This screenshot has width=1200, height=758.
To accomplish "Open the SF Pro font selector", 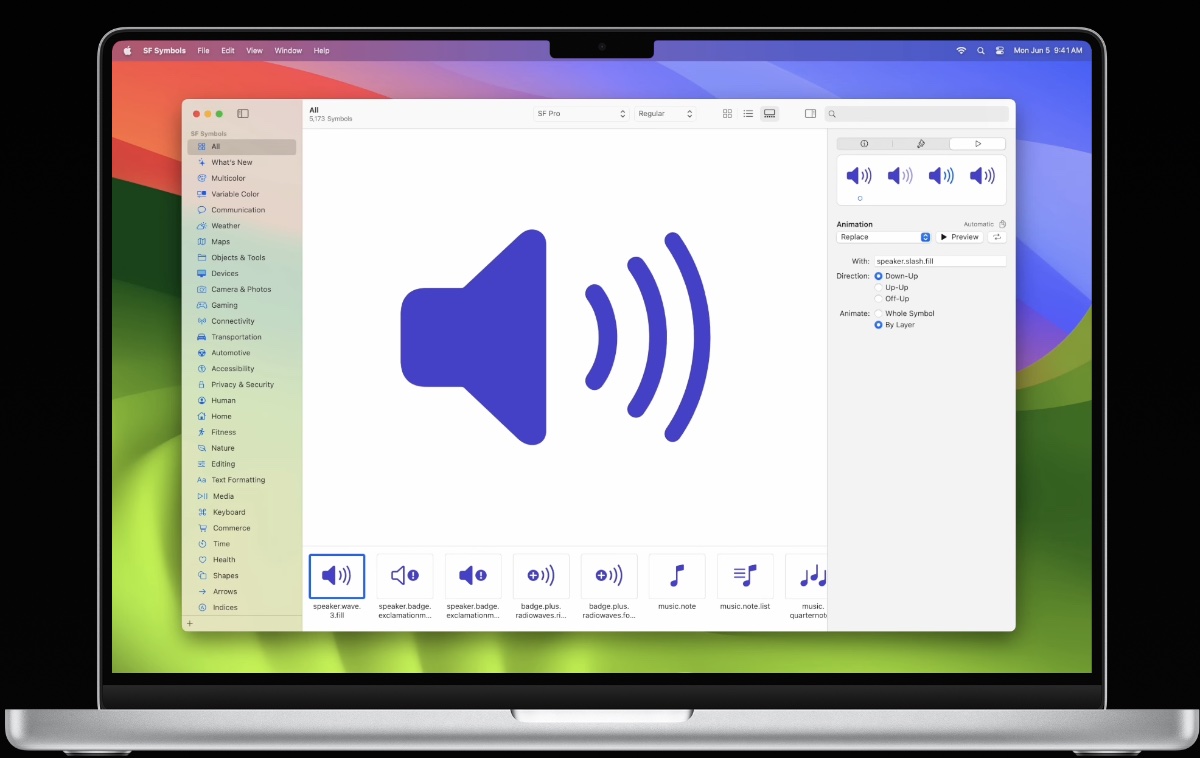I will (580, 113).
